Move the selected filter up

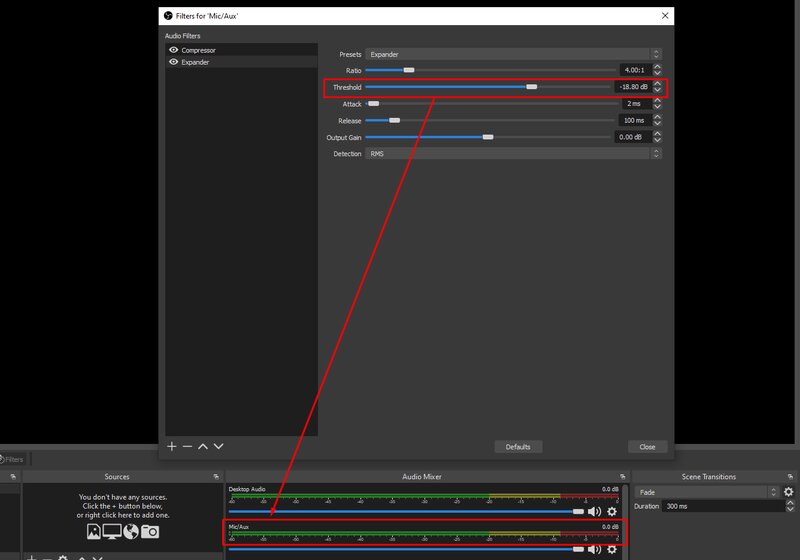203,446
